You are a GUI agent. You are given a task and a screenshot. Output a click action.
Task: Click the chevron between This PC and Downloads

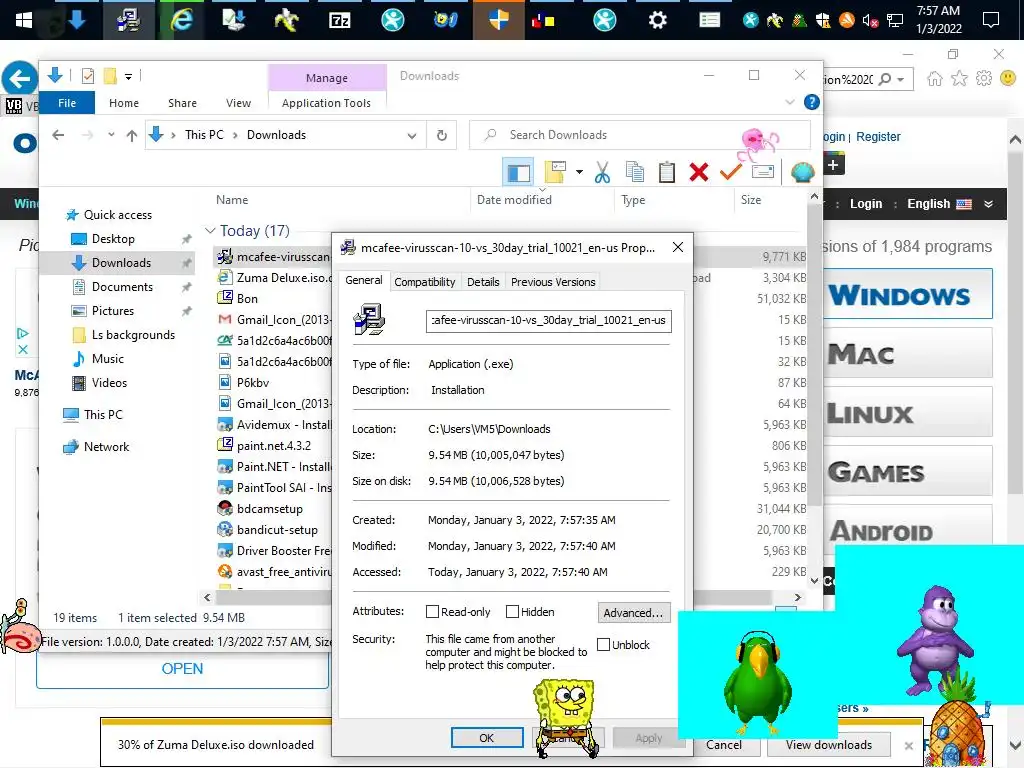point(235,135)
